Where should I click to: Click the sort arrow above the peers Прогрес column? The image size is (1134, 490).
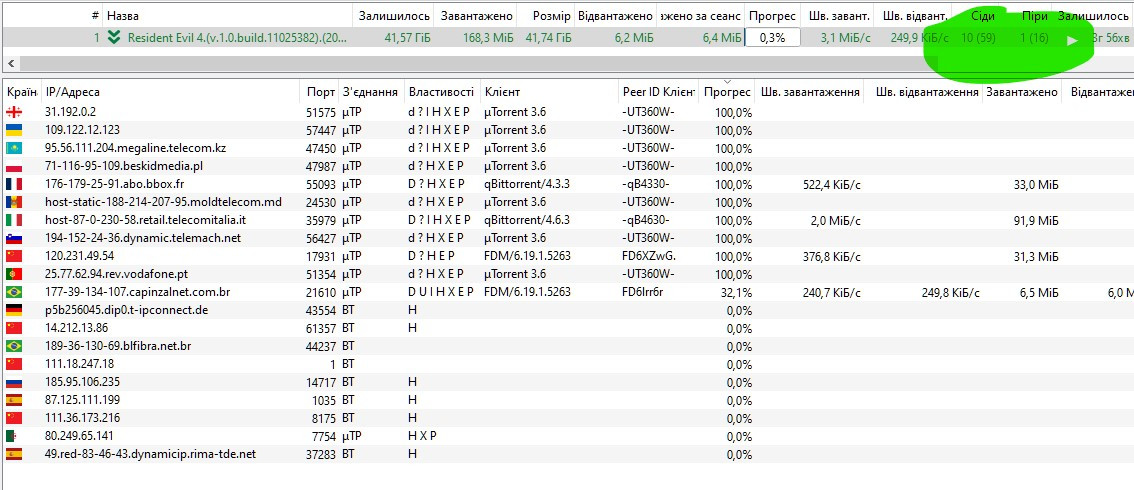click(727, 82)
